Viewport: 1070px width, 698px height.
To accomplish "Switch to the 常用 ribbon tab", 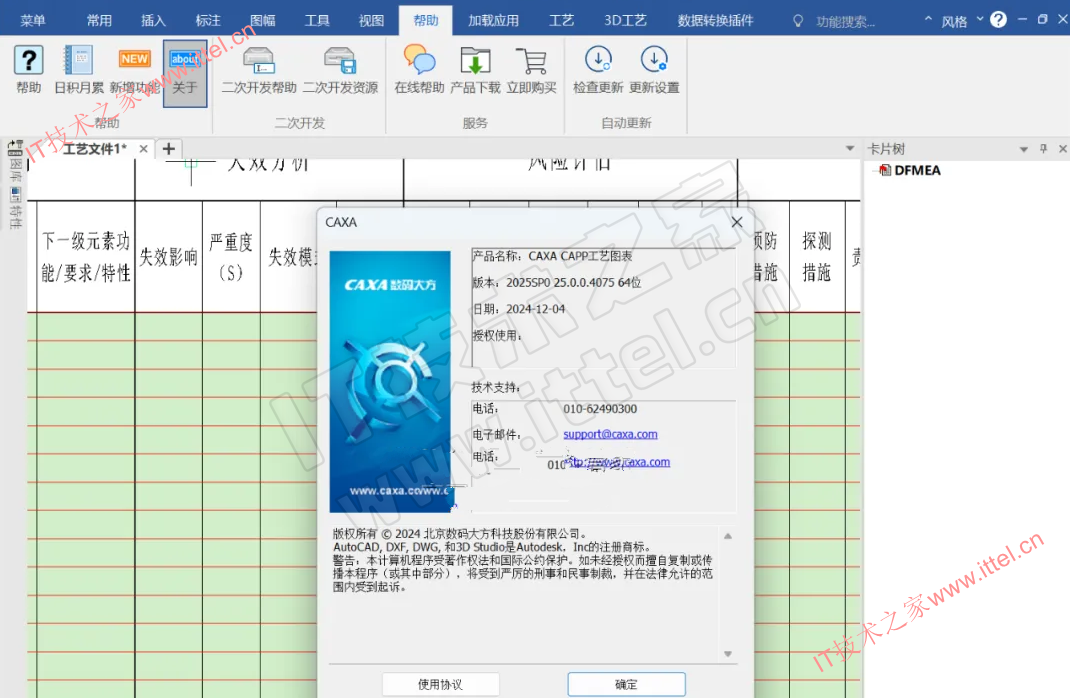I will 99,20.
